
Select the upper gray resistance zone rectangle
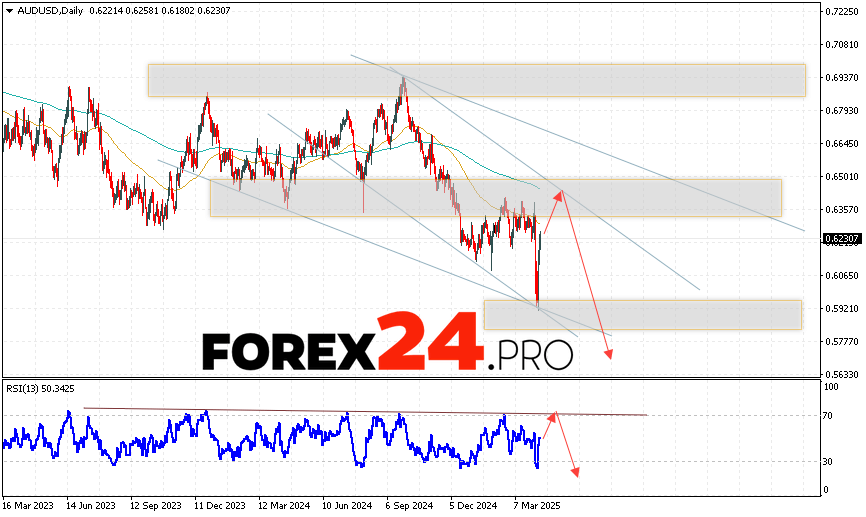pos(476,80)
